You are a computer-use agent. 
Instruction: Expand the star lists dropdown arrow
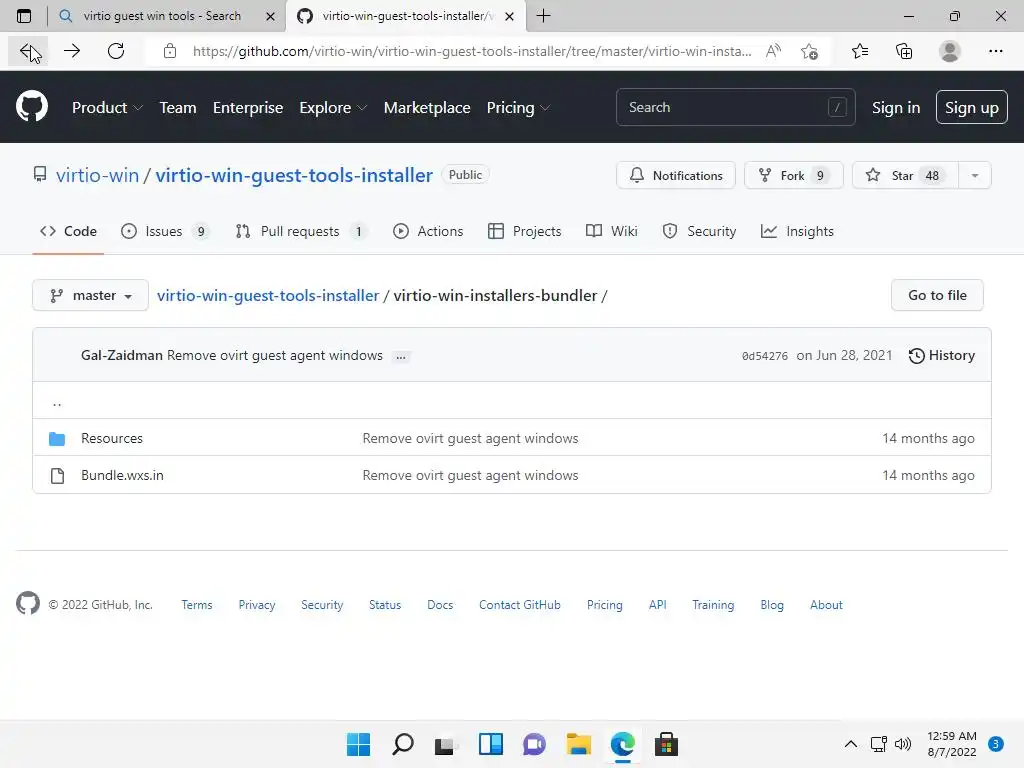point(974,175)
